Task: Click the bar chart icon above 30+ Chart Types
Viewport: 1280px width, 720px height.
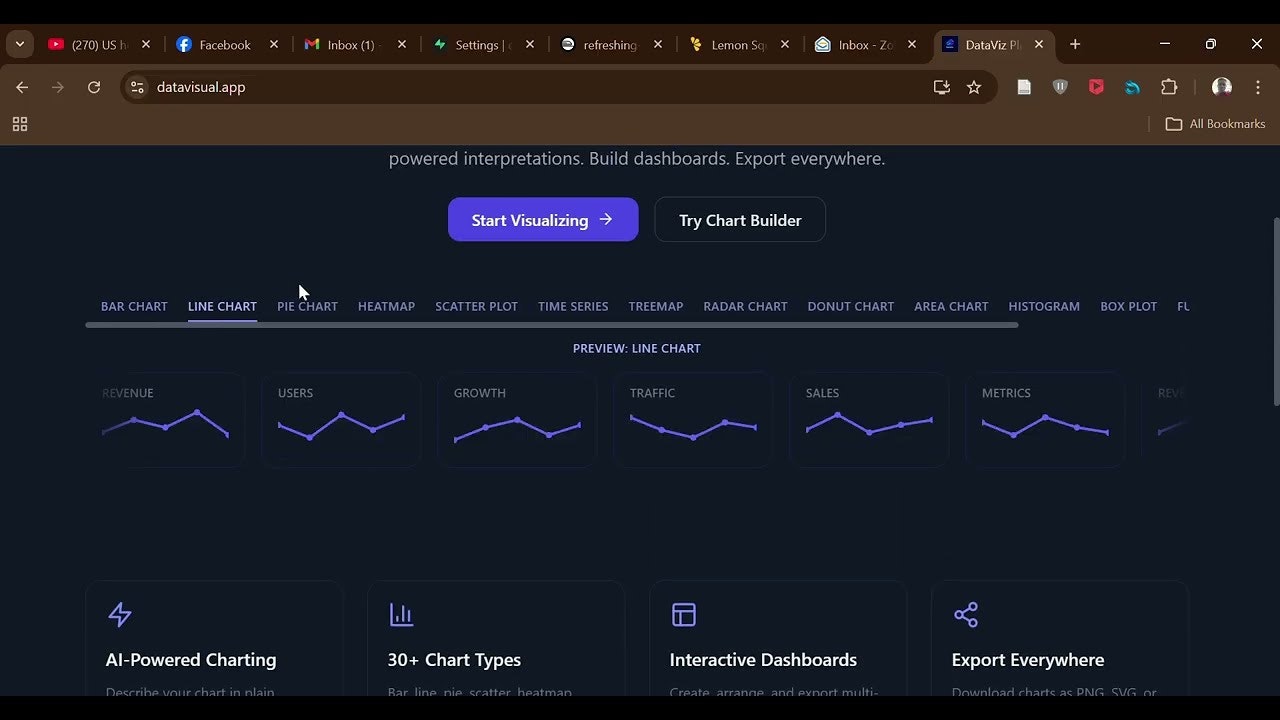Action: [x=402, y=614]
